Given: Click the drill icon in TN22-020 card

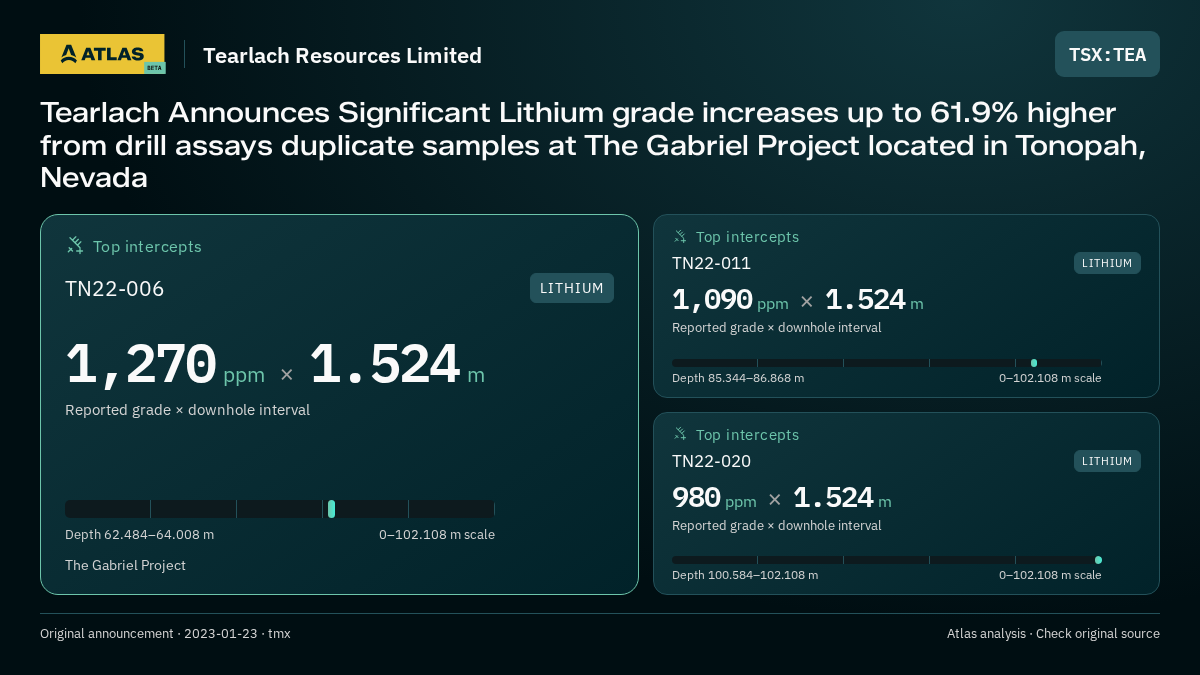Looking at the screenshot, I should point(680,435).
